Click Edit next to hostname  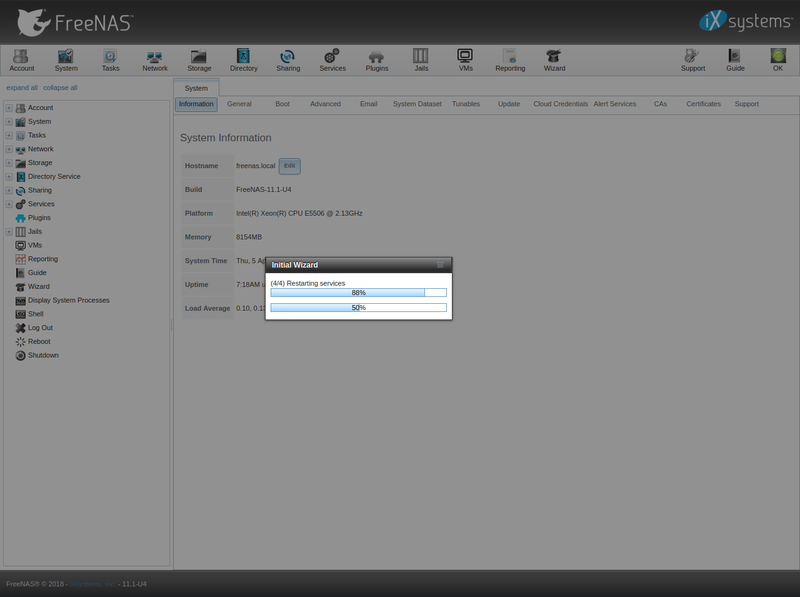(289, 166)
